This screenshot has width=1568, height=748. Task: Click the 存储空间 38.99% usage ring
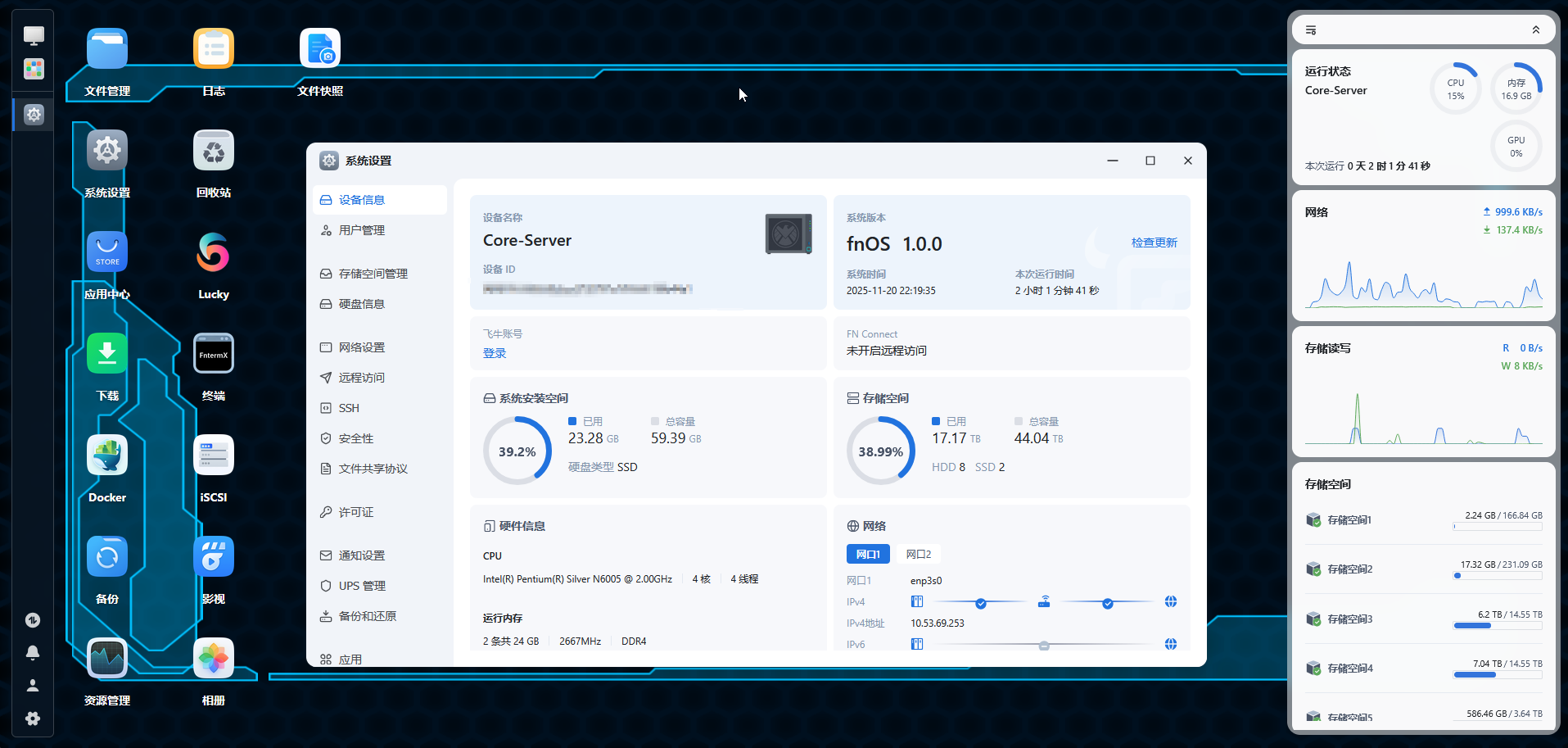[x=881, y=451]
